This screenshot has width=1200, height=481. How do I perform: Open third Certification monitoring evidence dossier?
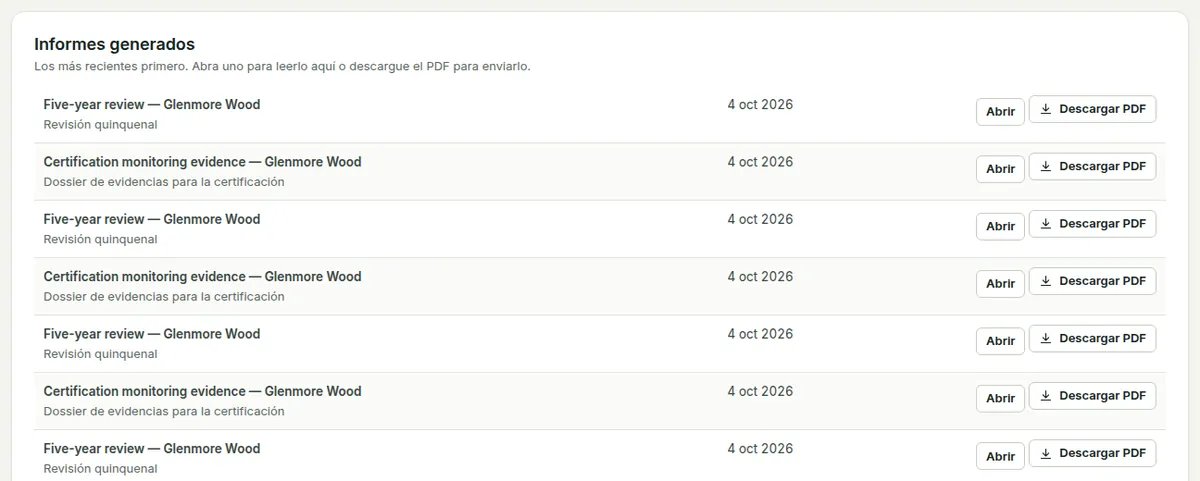(1000, 398)
